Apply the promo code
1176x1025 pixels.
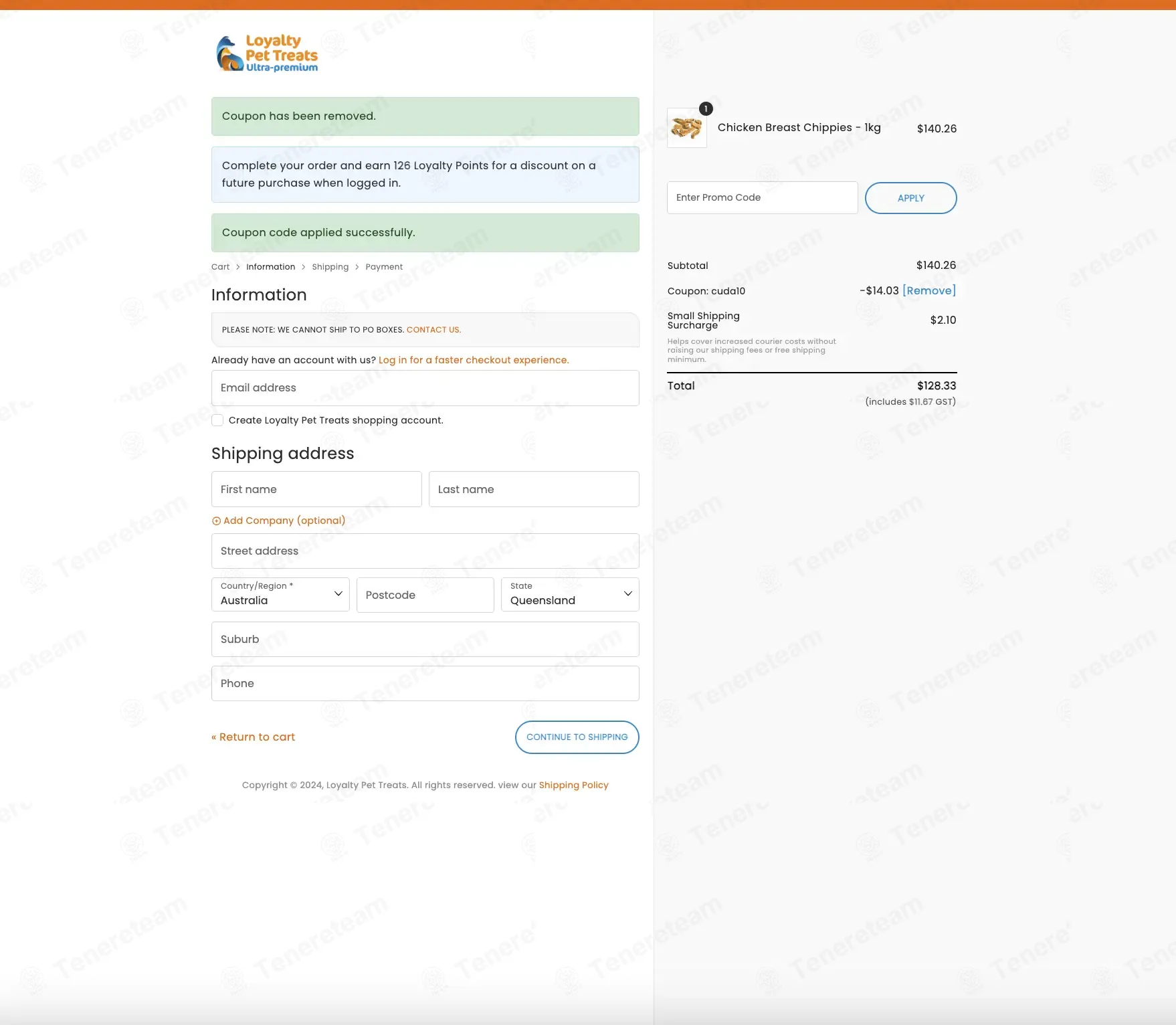click(910, 198)
